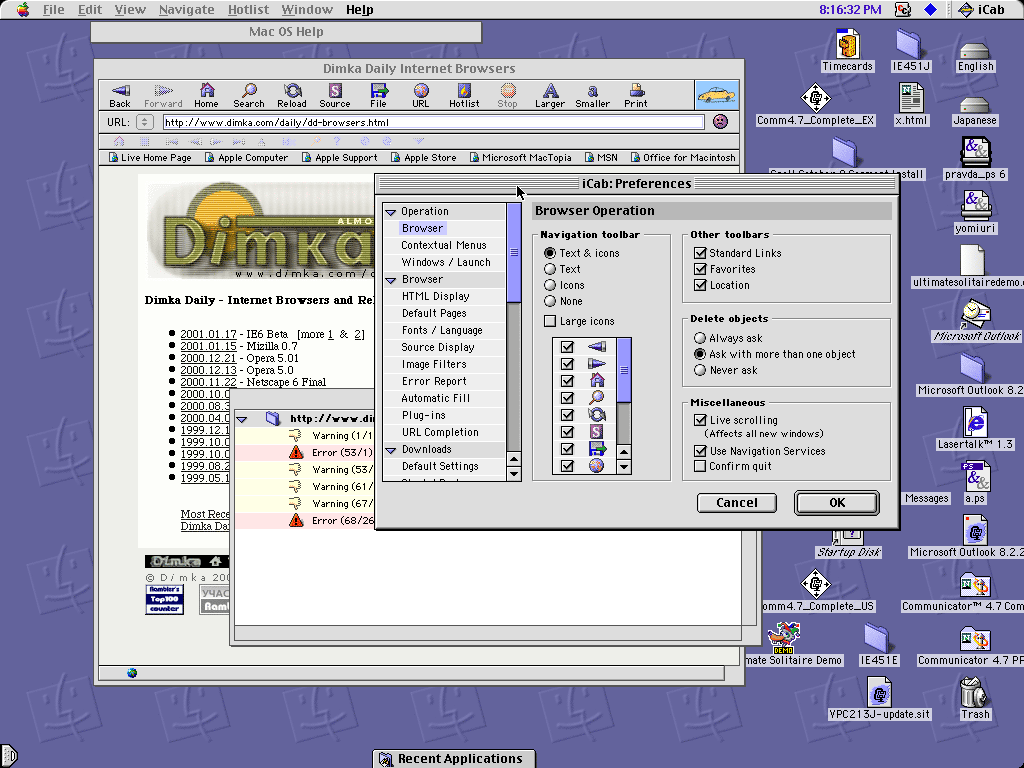The width and height of the screenshot is (1024, 768).
Task: Select Always ask for delete objects
Action: [700, 338]
